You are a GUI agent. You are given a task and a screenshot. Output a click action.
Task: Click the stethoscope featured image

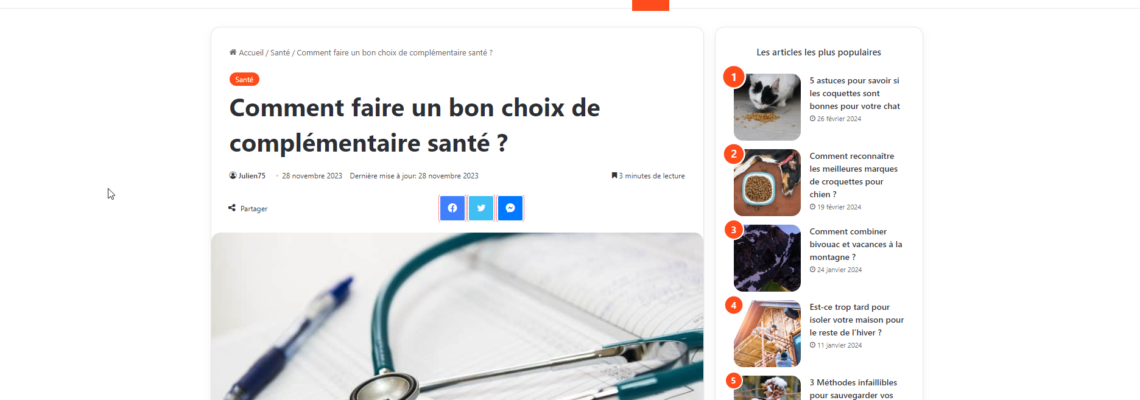tap(457, 316)
